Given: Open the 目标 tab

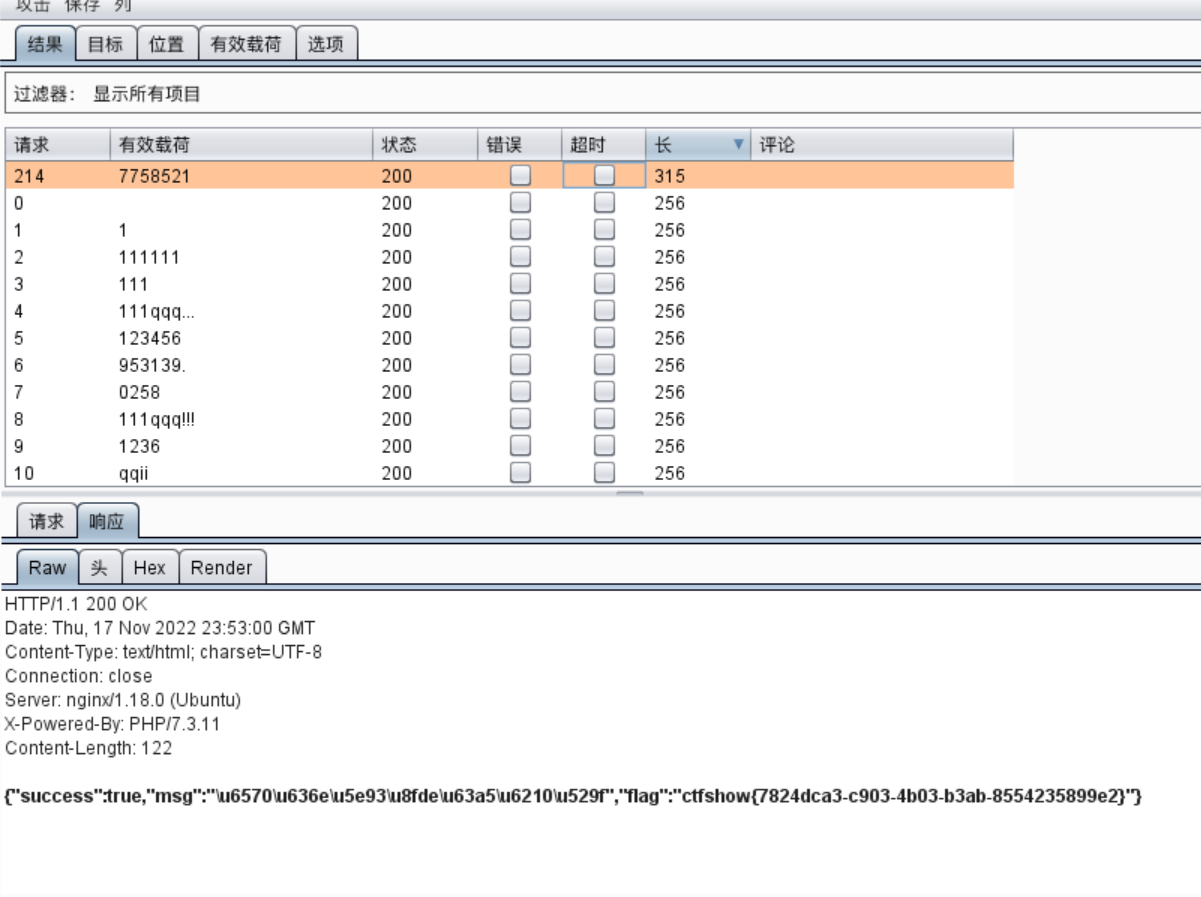Looking at the screenshot, I should 106,44.
